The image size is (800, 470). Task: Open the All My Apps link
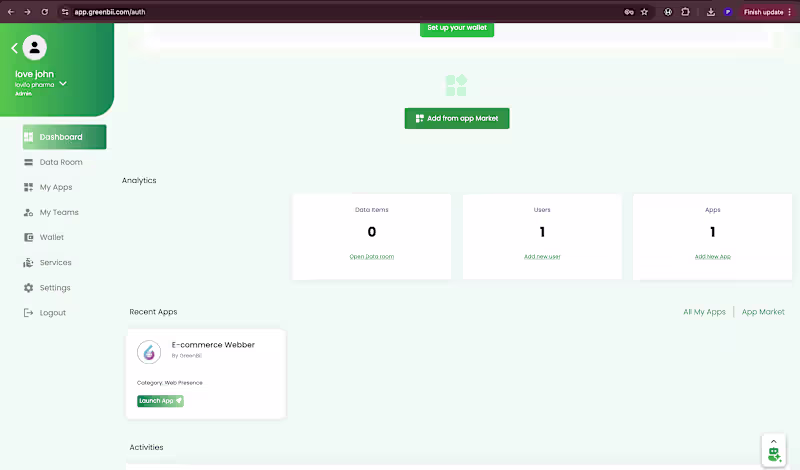(x=704, y=312)
